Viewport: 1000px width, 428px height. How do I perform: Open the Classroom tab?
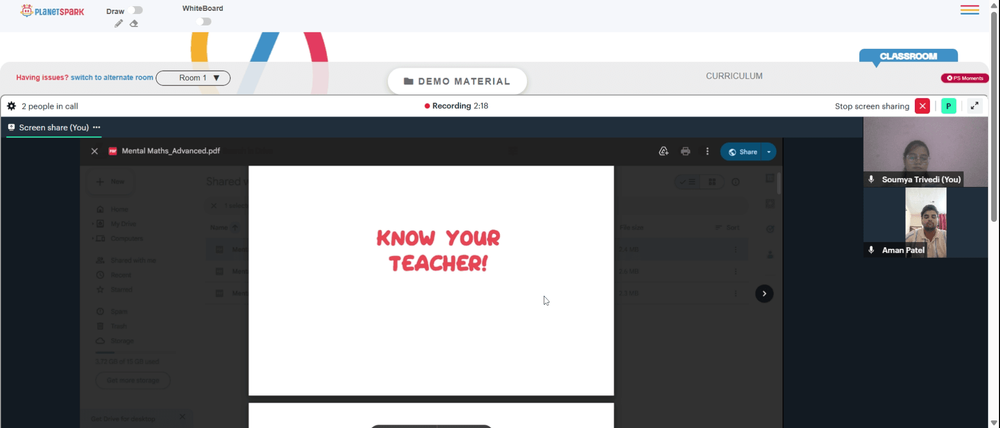point(908,56)
